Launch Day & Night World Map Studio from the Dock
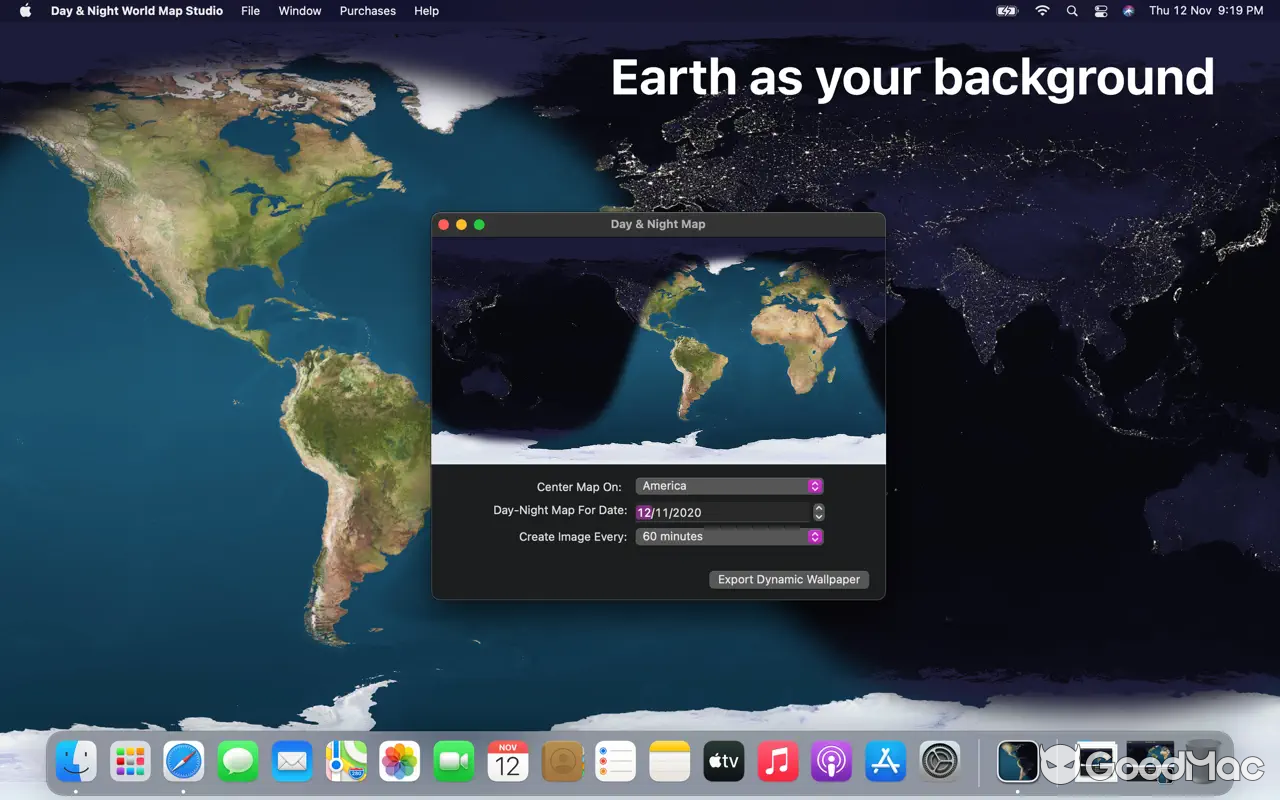 coord(1018,761)
